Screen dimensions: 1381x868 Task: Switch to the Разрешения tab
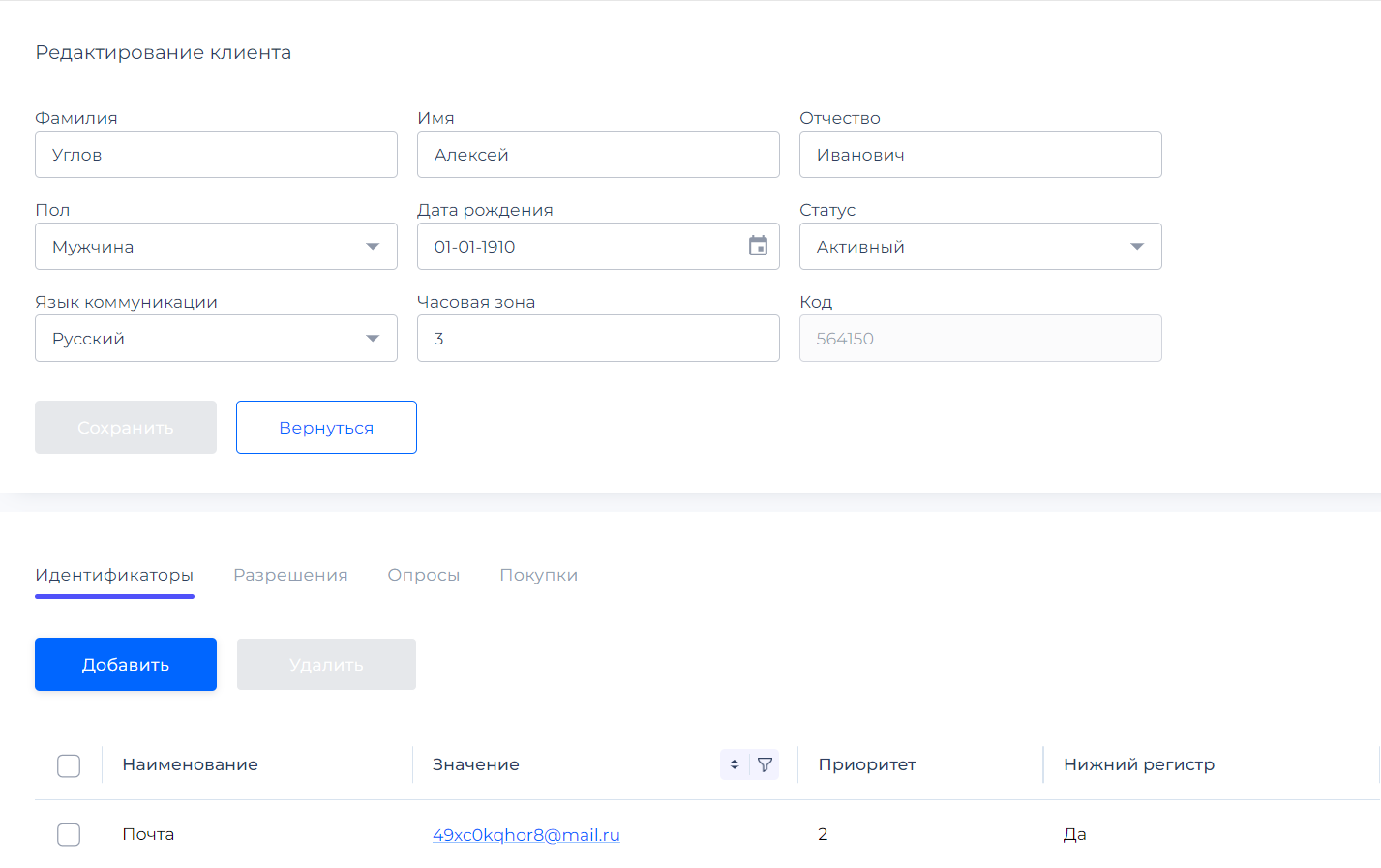[x=290, y=575]
